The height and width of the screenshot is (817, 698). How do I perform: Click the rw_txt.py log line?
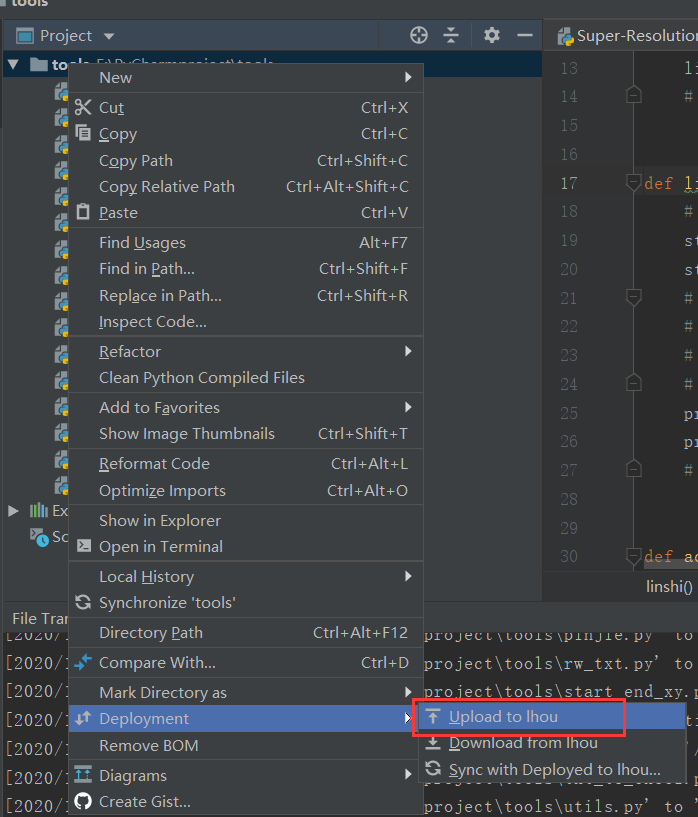pyautogui.click(x=558, y=663)
